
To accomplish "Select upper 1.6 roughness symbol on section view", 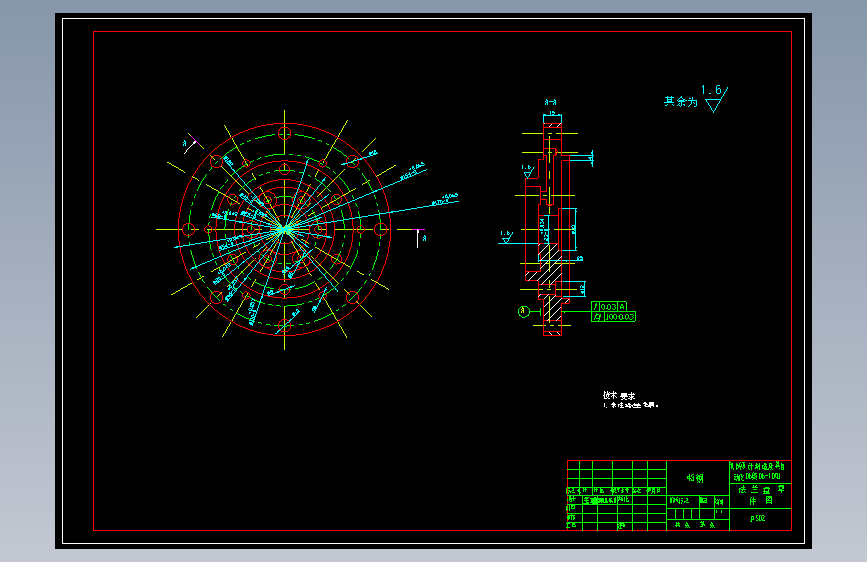I will click(x=527, y=171).
